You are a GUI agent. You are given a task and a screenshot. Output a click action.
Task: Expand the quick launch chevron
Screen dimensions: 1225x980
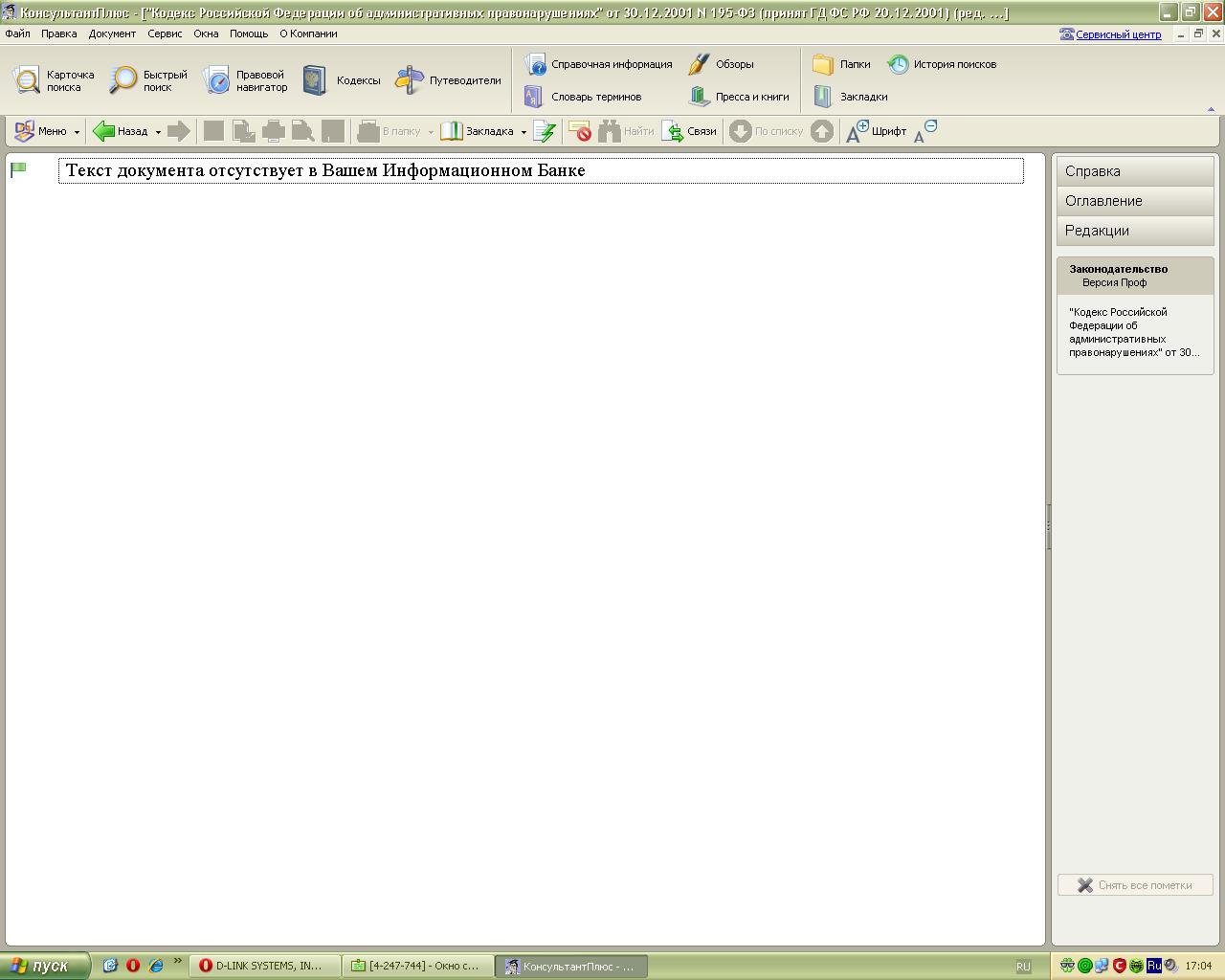[178, 962]
